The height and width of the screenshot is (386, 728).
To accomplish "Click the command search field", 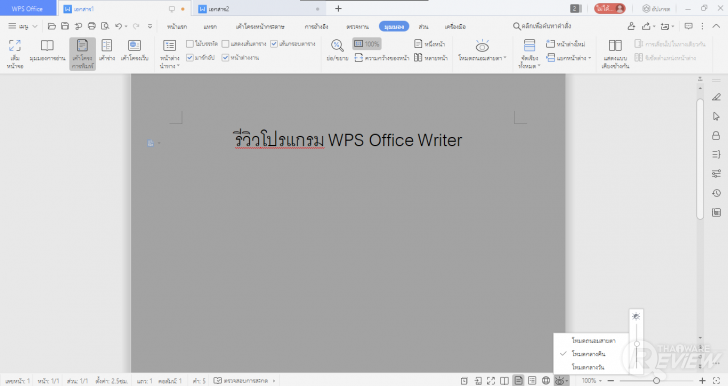I will click(542, 26).
